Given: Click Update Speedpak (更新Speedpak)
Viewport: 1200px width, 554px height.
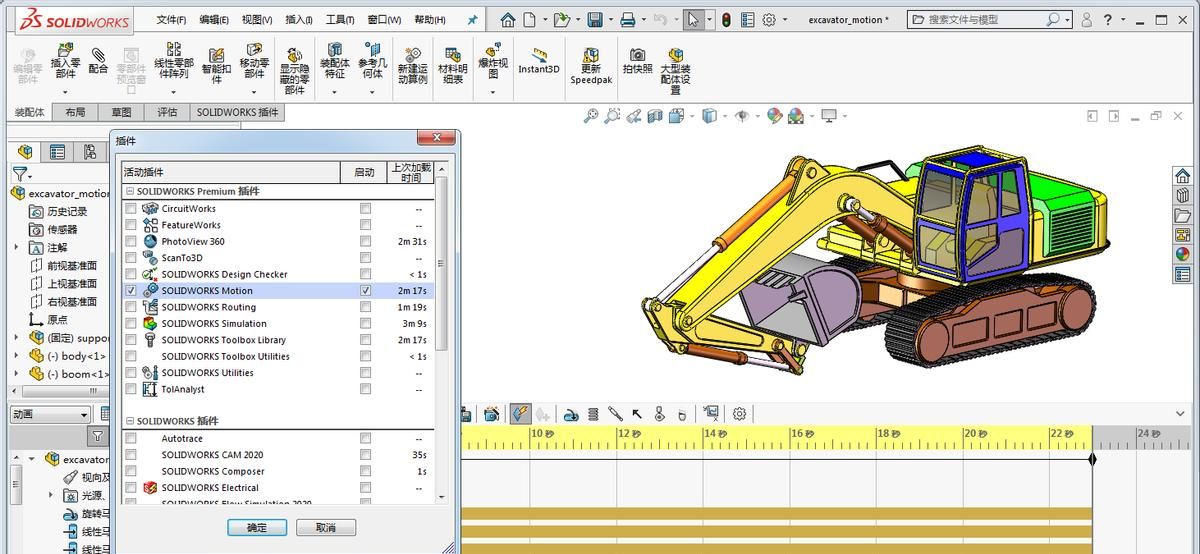Looking at the screenshot, I should click(x=591, y=66).
